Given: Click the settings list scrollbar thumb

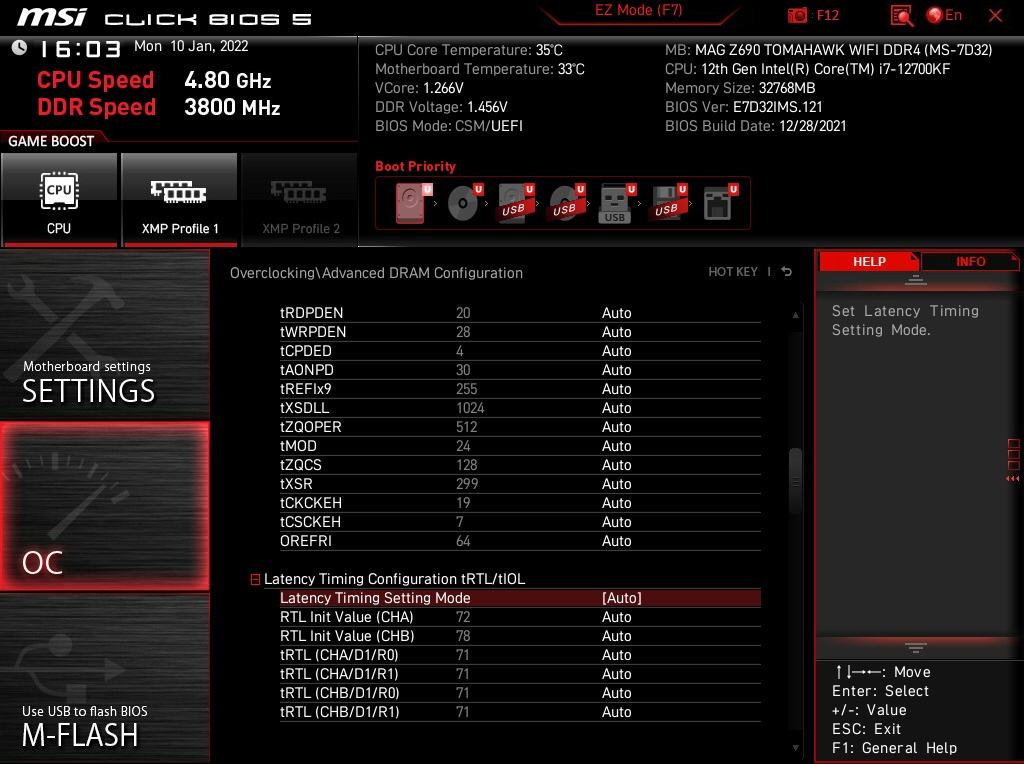Looking at the screenshot, I should point(795,481).
